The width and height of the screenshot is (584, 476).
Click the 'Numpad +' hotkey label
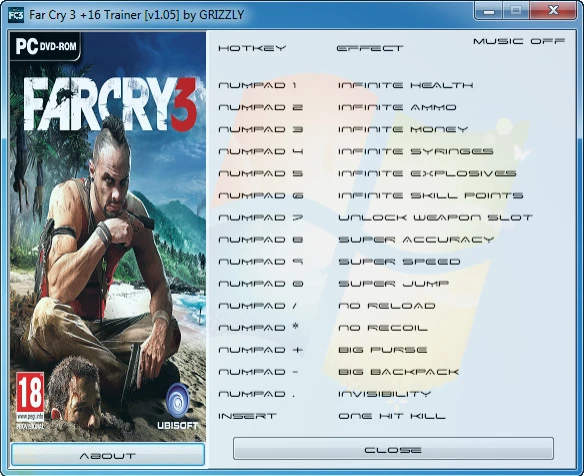point(261,350)
